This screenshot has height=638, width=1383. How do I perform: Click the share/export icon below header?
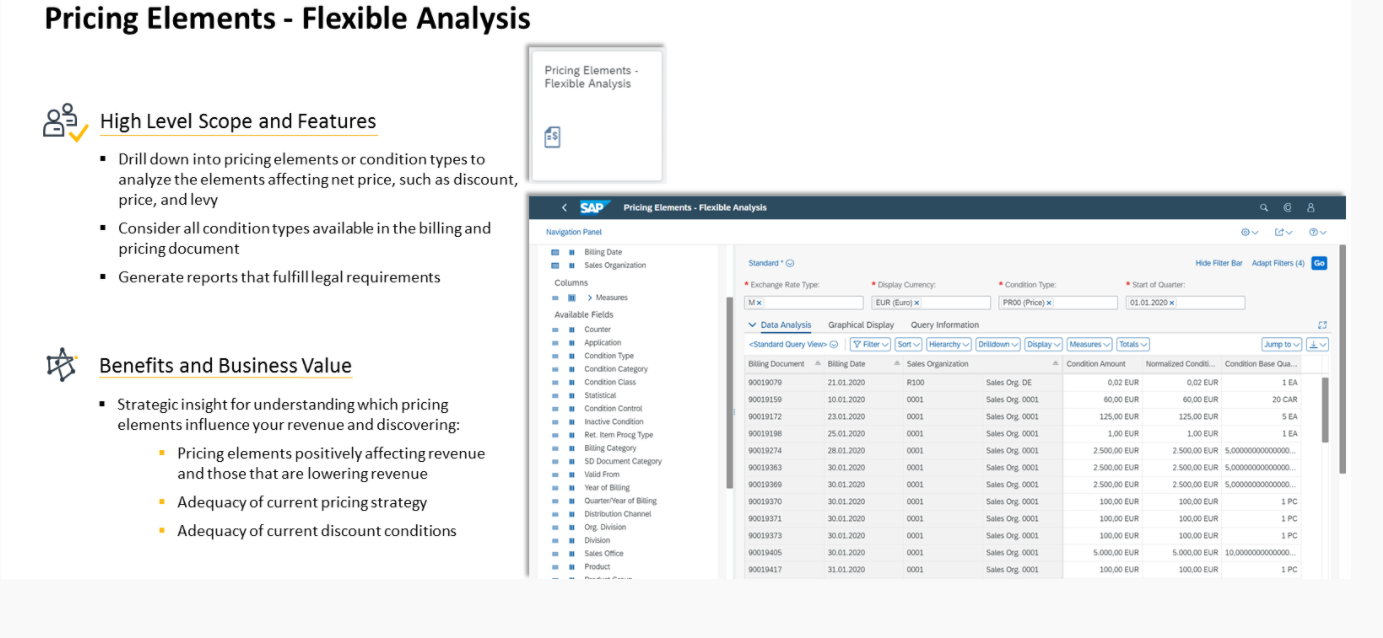[1283, 232]
